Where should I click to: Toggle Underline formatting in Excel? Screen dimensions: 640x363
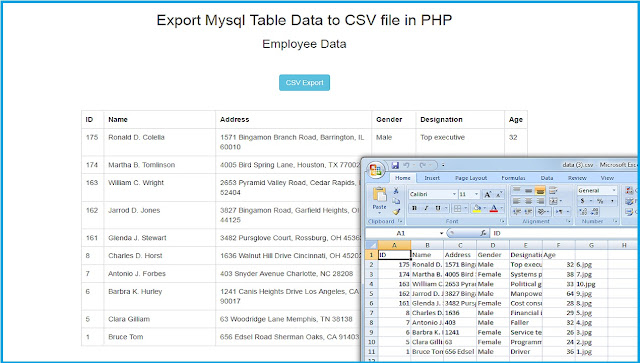coord(438,208)
